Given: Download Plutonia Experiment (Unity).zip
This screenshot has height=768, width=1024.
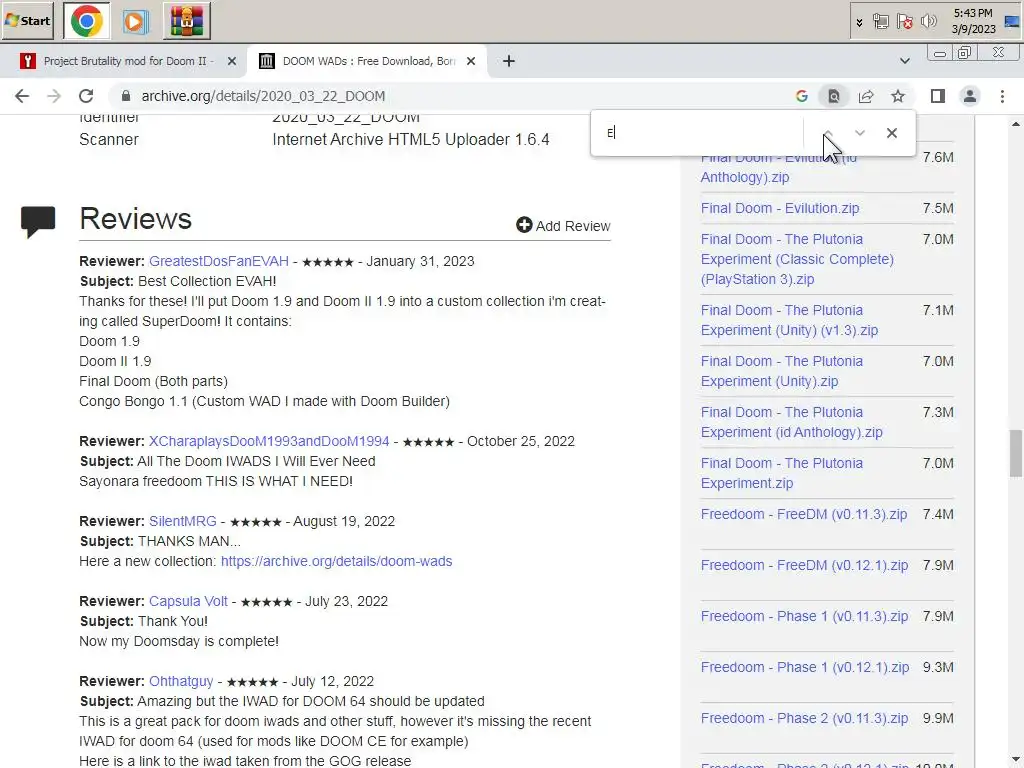Looking at the screenshot, I should [x=782, y=371].
